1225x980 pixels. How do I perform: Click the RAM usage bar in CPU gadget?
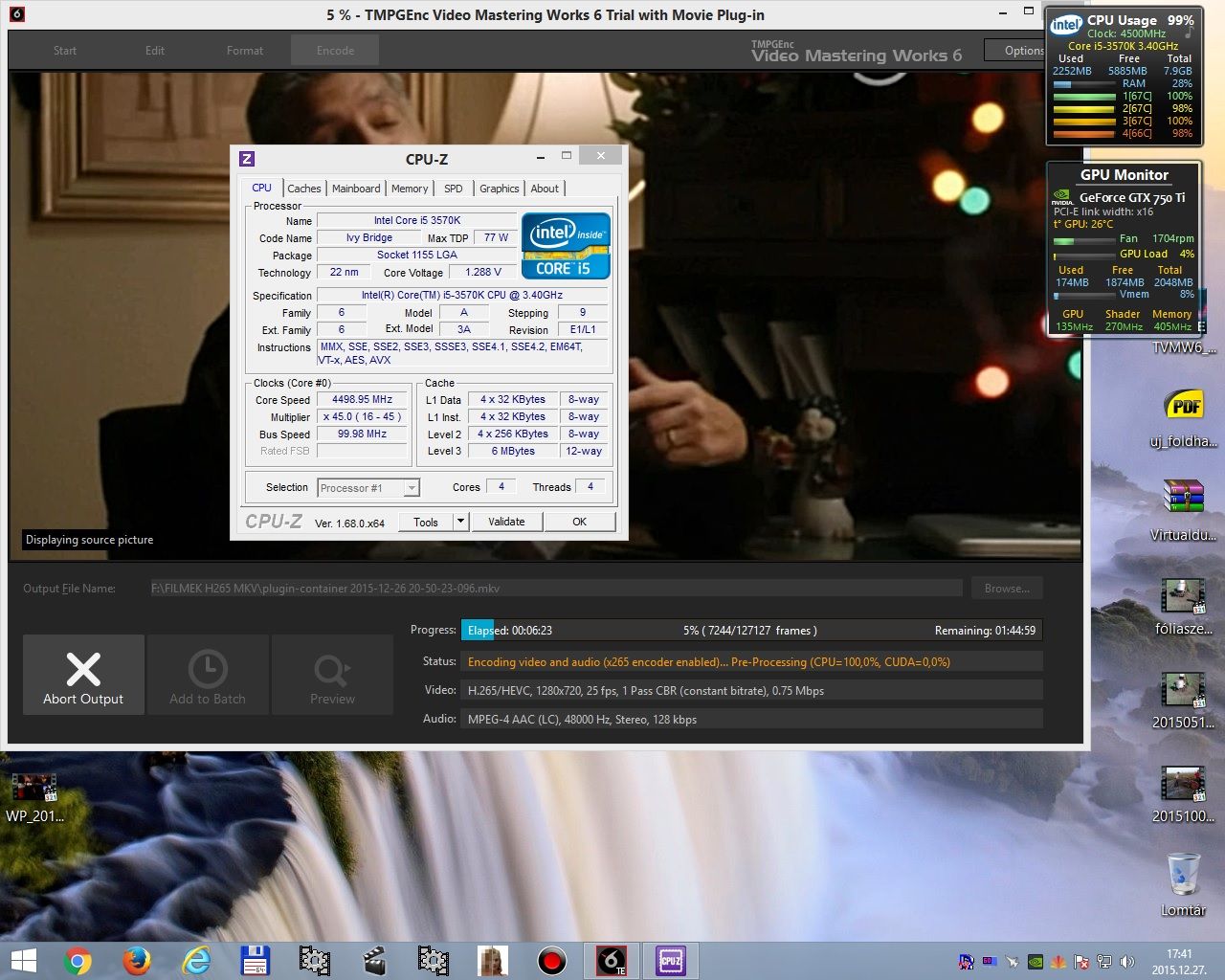[x=1084, y=84]
